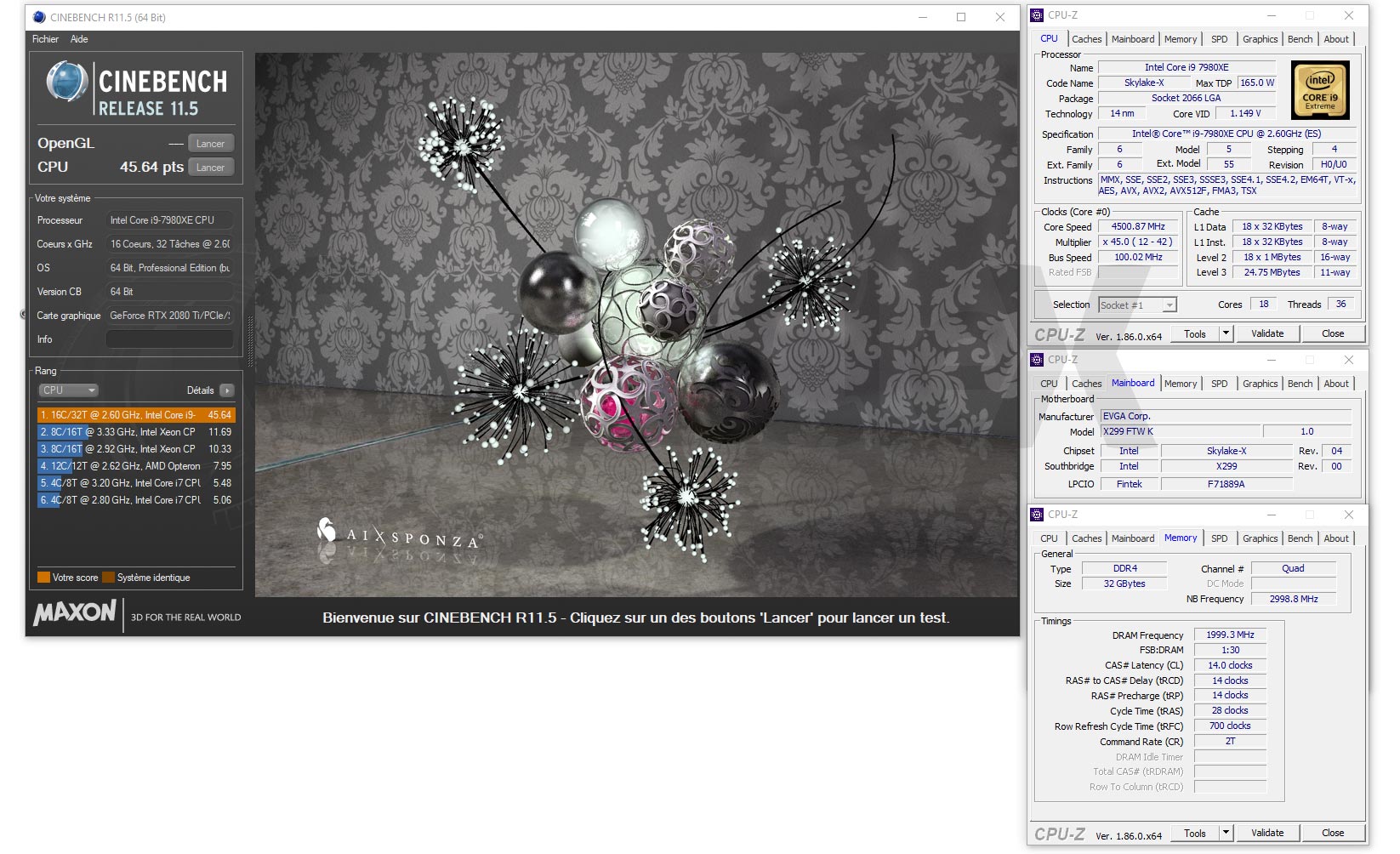Select Graphics tab in the Memory CPU-Z window
1400x854 pixels.
[x=1260, y=538]
